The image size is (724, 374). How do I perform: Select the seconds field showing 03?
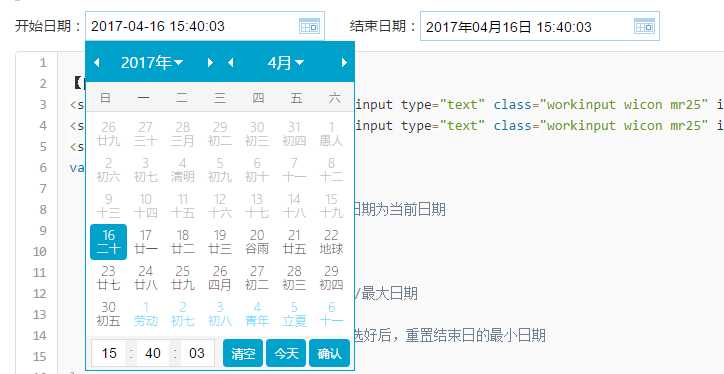[197, 354]
